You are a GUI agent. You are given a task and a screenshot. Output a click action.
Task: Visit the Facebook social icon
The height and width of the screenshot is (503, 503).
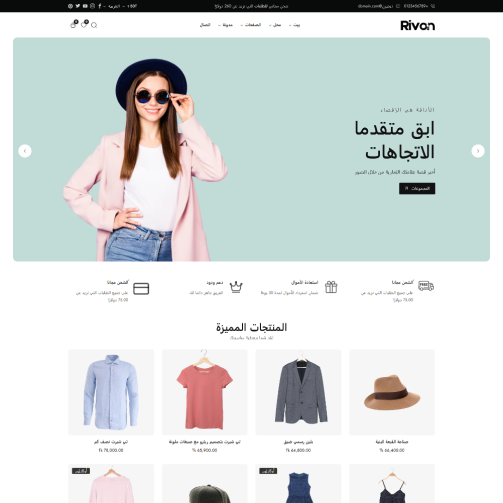pyautogui.click(x=99, y=6)
